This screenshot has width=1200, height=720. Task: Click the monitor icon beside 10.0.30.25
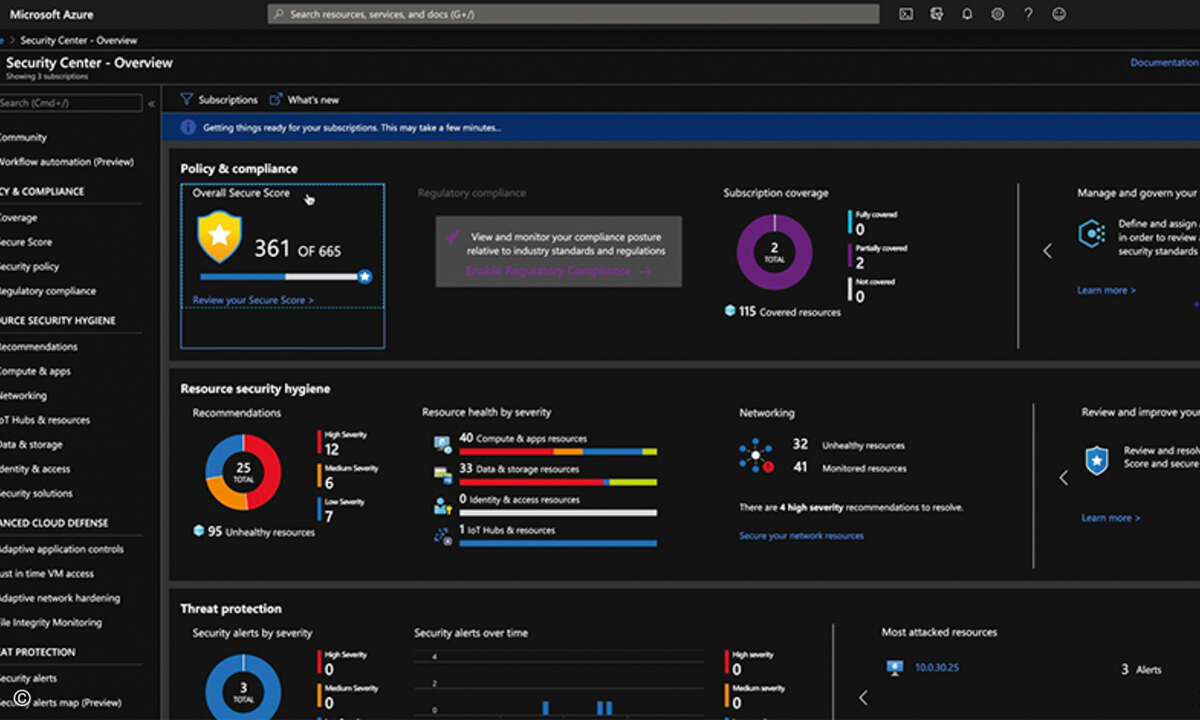(895, 667)
